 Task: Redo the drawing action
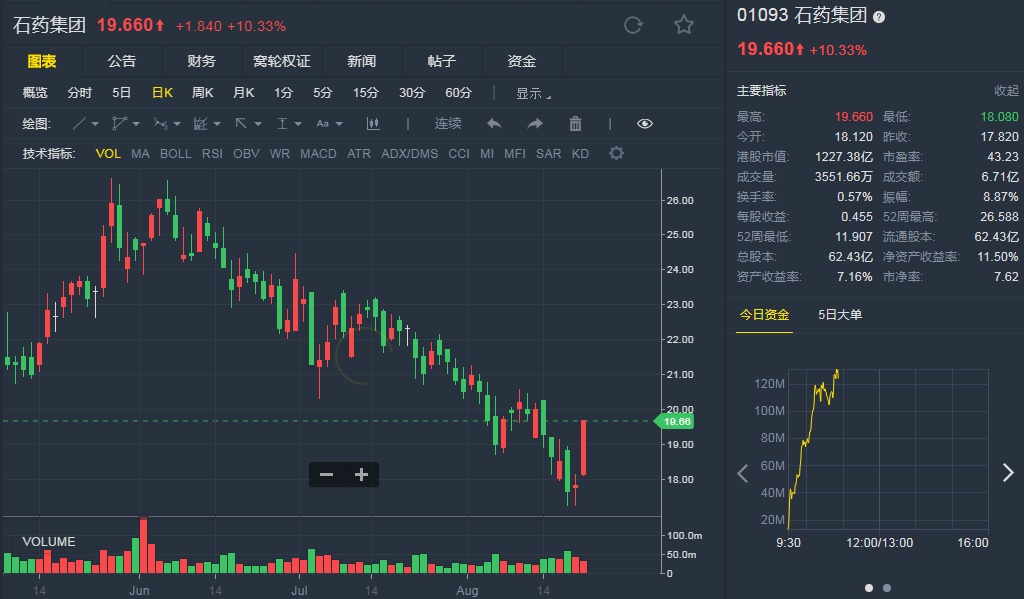(x=534, y=124)
